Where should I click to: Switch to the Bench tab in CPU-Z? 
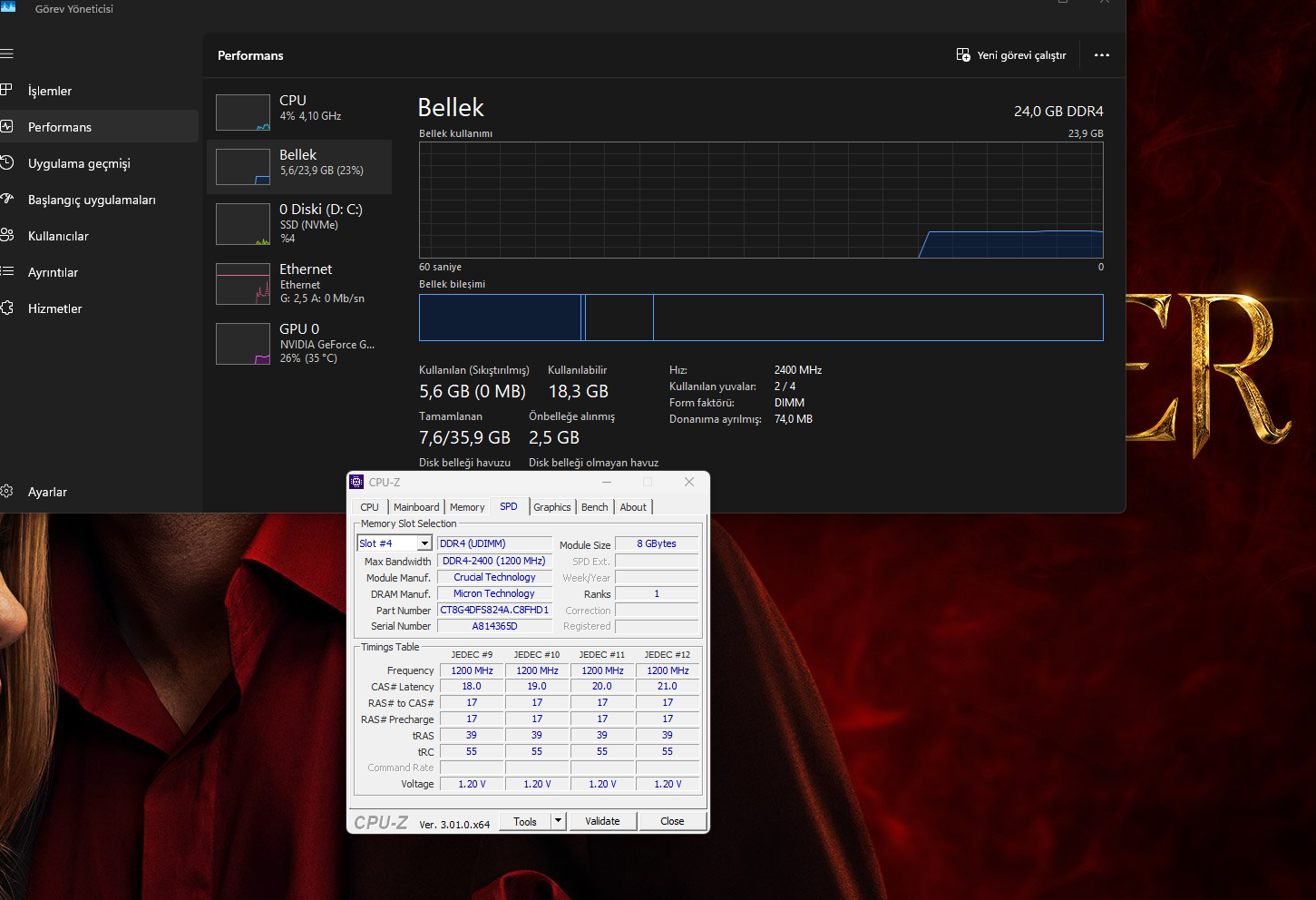(x=595, y=507)
